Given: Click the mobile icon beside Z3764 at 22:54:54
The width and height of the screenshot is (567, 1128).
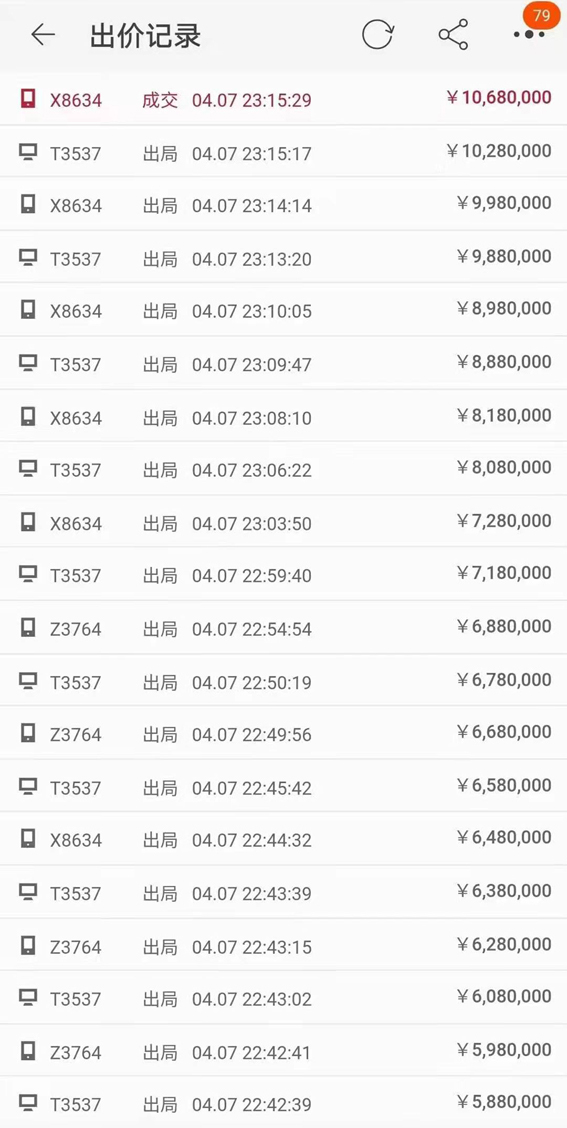Looking at the screenshot, I should coord(27,628).
